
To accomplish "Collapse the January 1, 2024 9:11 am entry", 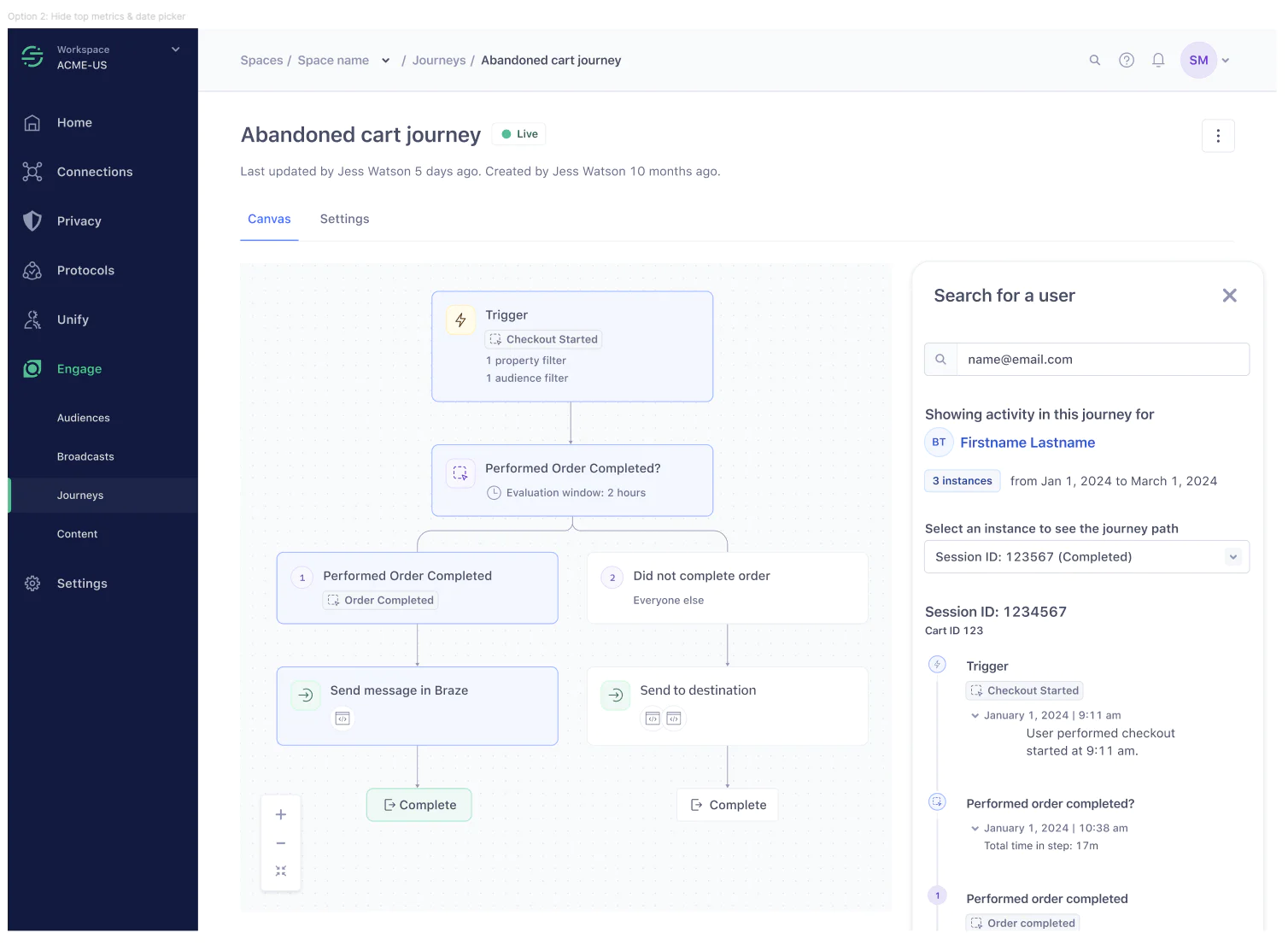I will (975, 716).
